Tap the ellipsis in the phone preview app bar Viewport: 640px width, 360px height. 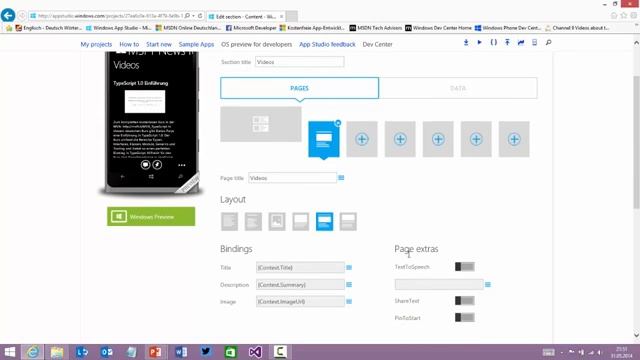(182, 165)
